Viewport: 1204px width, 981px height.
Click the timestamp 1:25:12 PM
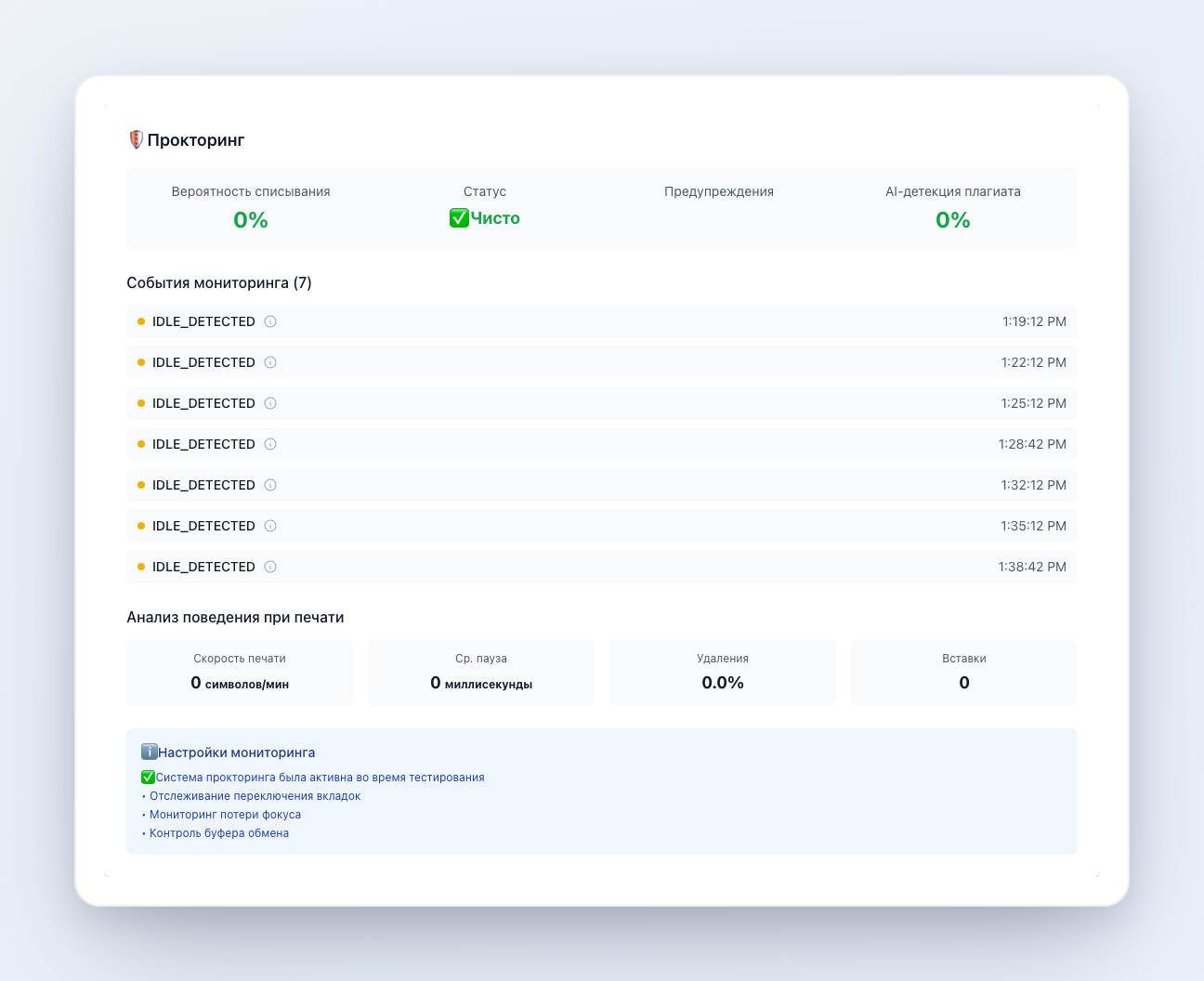(1034, 403)
